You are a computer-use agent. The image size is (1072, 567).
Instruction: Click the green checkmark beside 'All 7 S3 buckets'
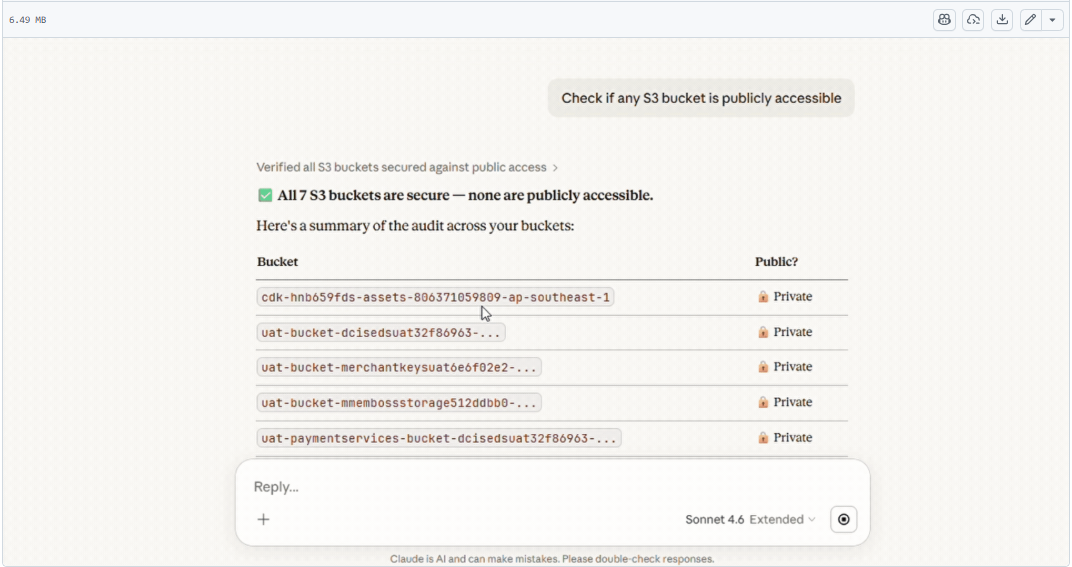[265, 195]
